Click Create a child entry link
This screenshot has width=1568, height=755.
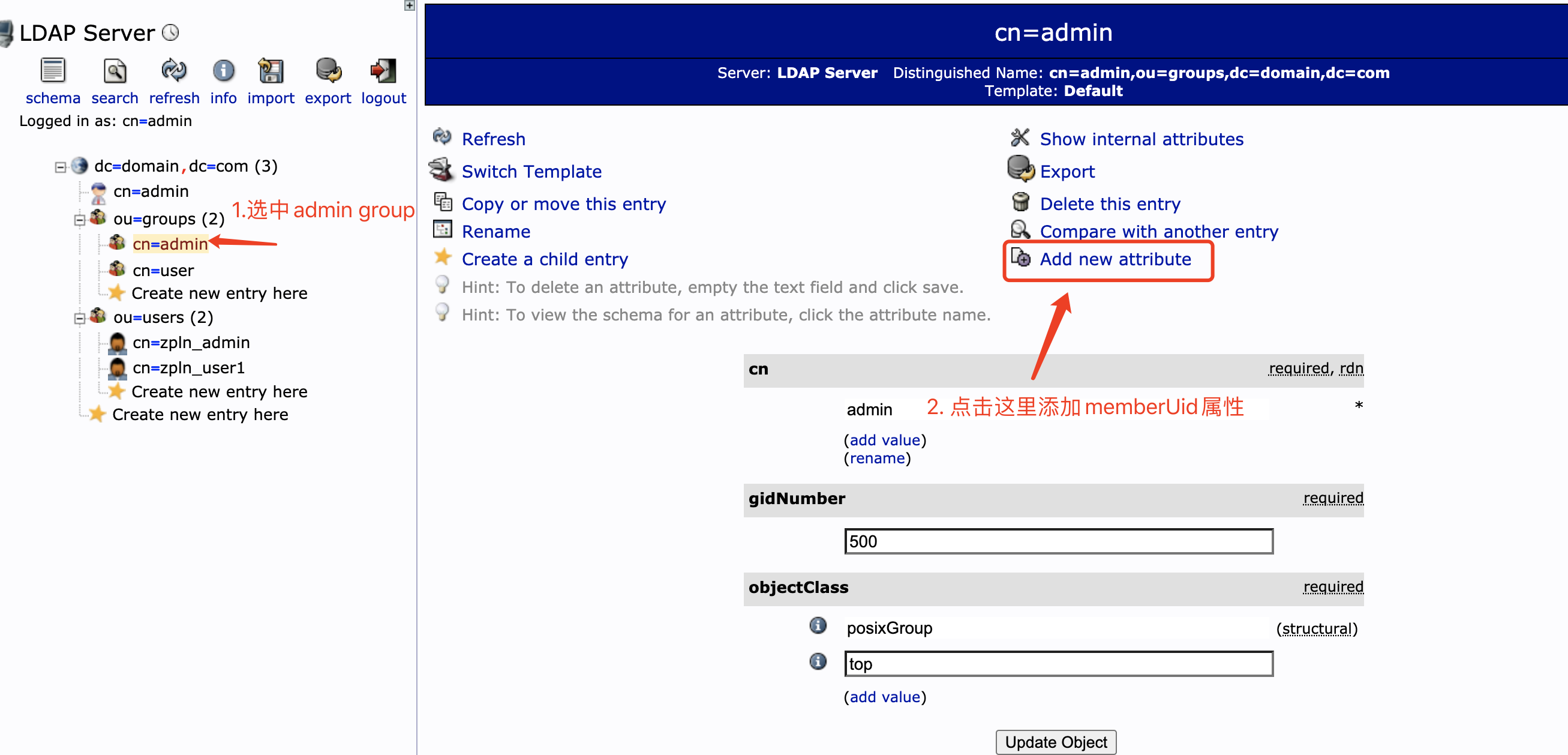545,259
